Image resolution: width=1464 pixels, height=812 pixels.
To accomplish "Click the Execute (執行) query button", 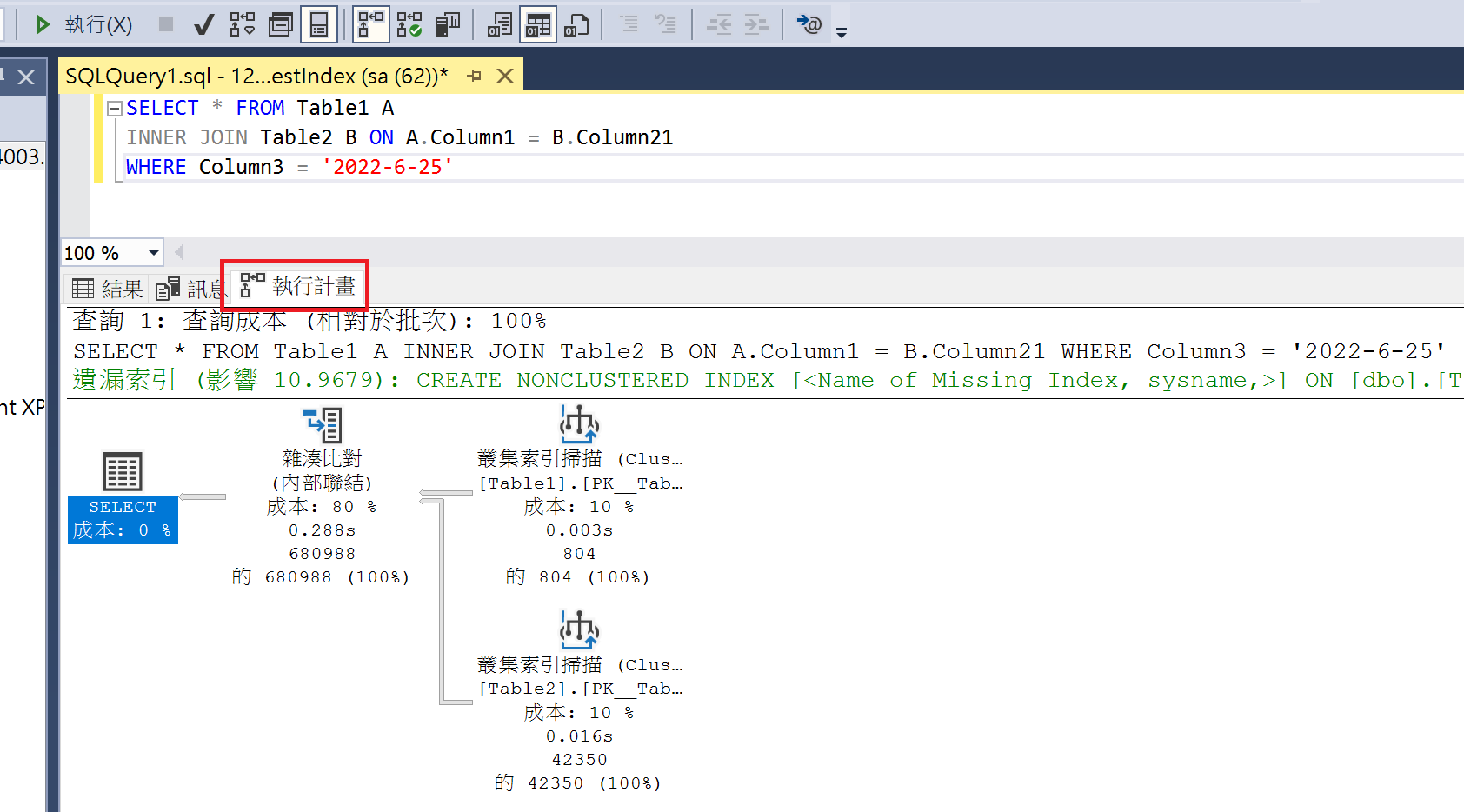I will coord(83,24).
